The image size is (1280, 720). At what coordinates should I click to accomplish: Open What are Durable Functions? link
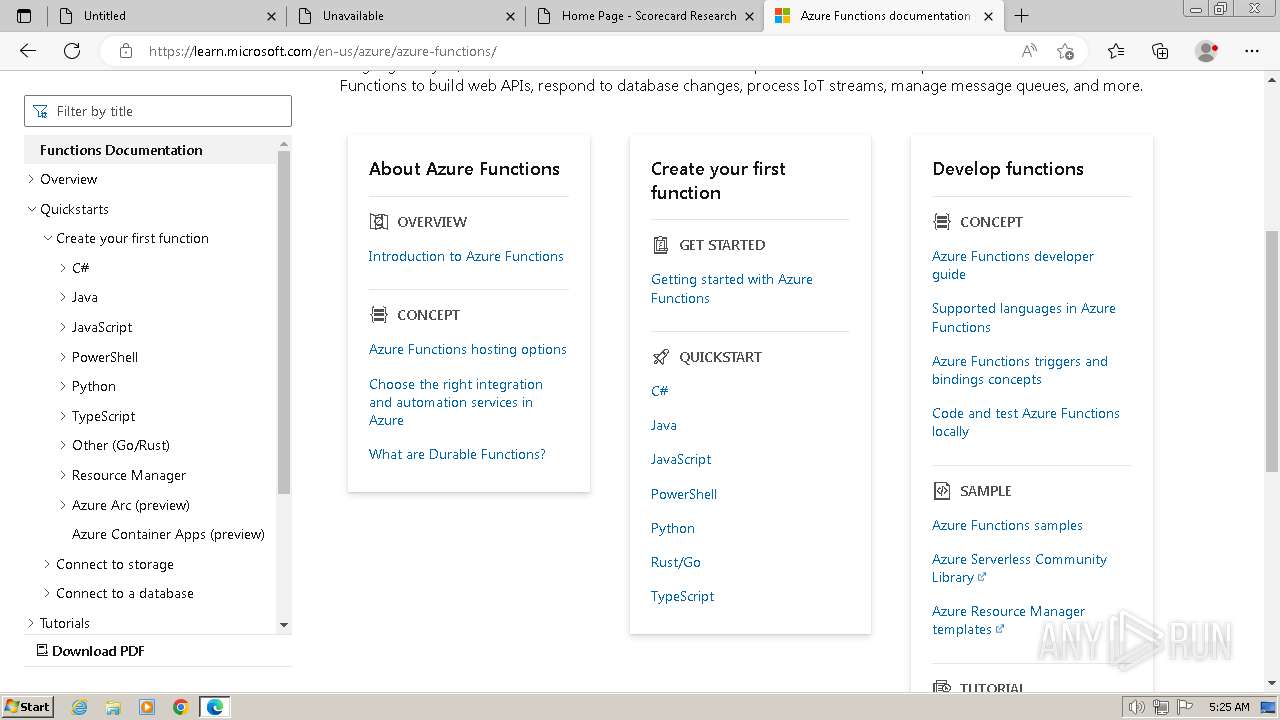tap(457, 454)
